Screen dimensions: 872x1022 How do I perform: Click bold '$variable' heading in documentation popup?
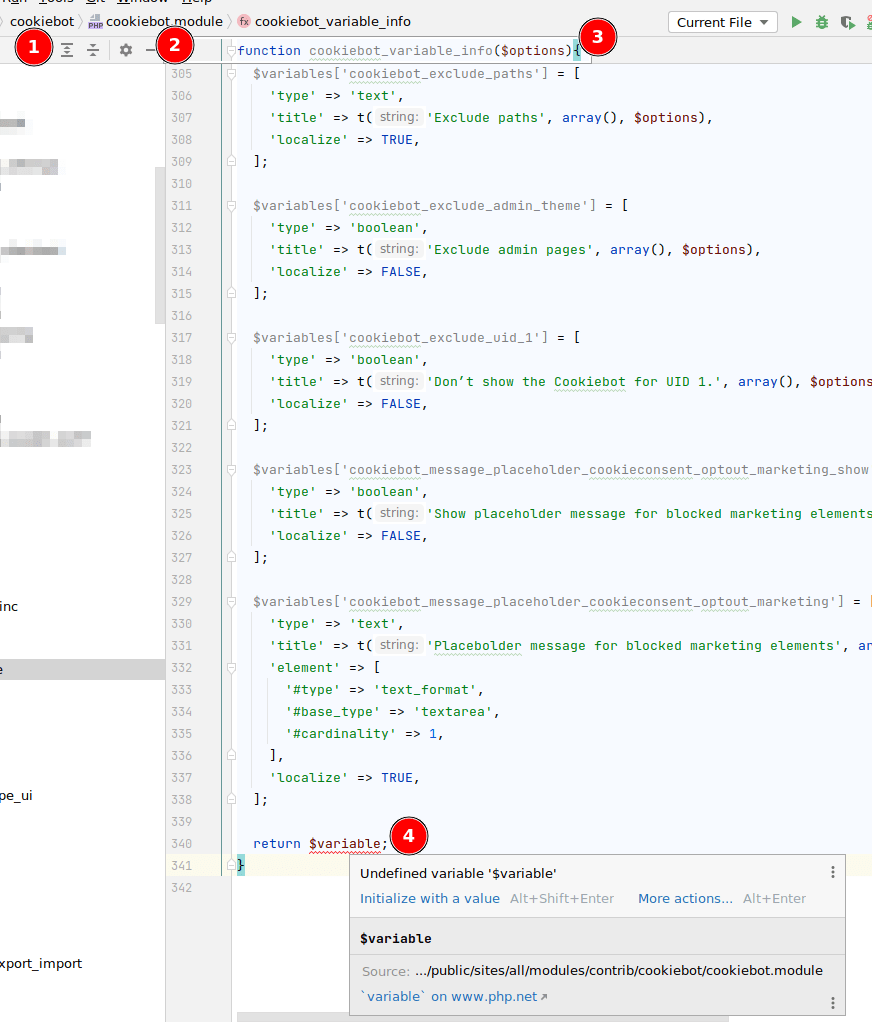(x=396, y=939)
